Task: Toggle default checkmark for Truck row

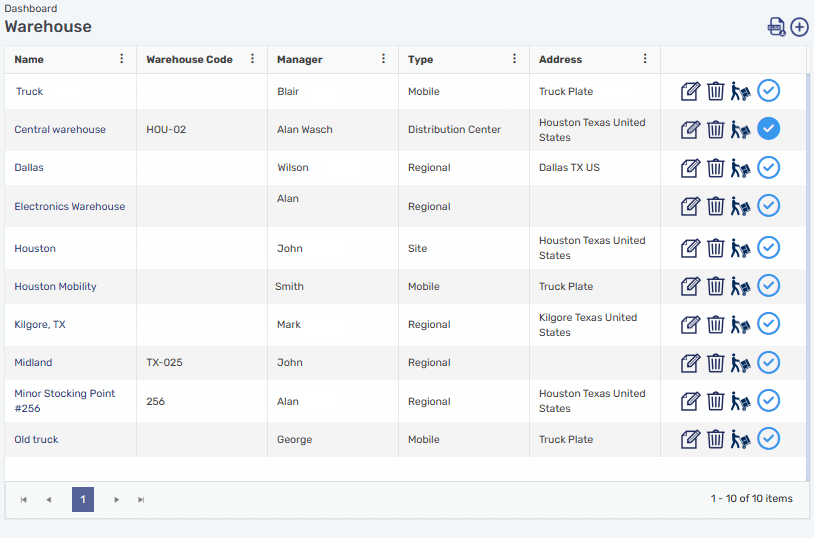Action: [768, 91]
